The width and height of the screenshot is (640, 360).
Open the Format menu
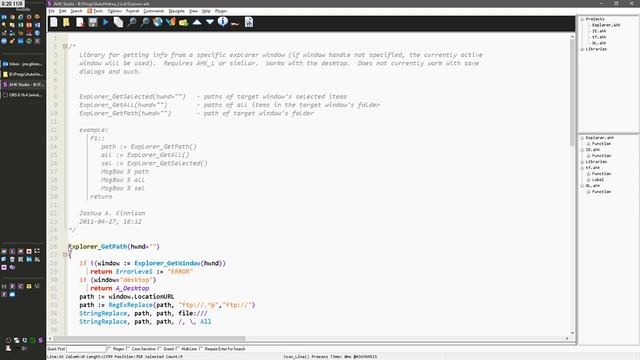(132, 11)
